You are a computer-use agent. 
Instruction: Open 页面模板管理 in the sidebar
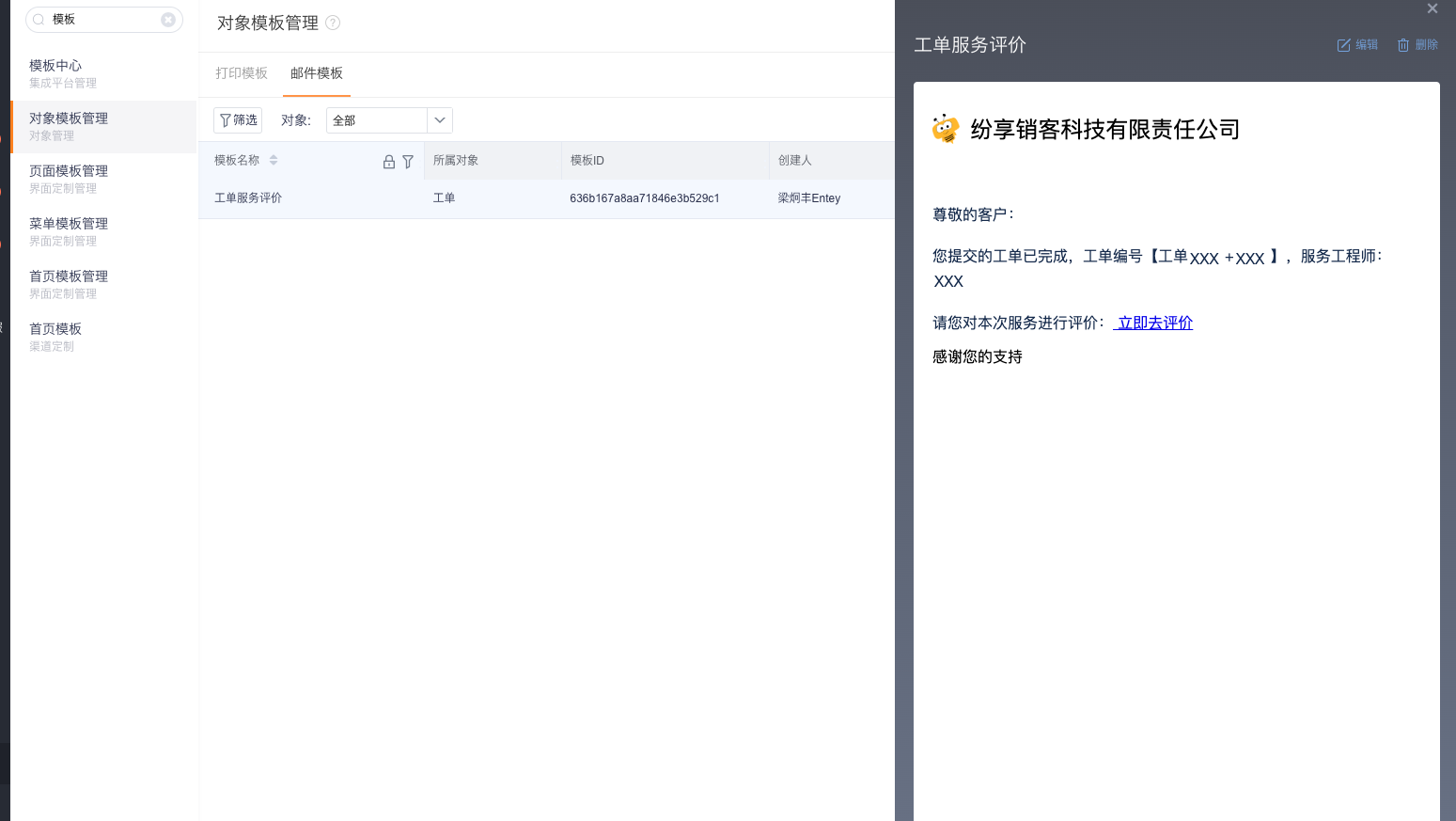[x=103, y=180]
